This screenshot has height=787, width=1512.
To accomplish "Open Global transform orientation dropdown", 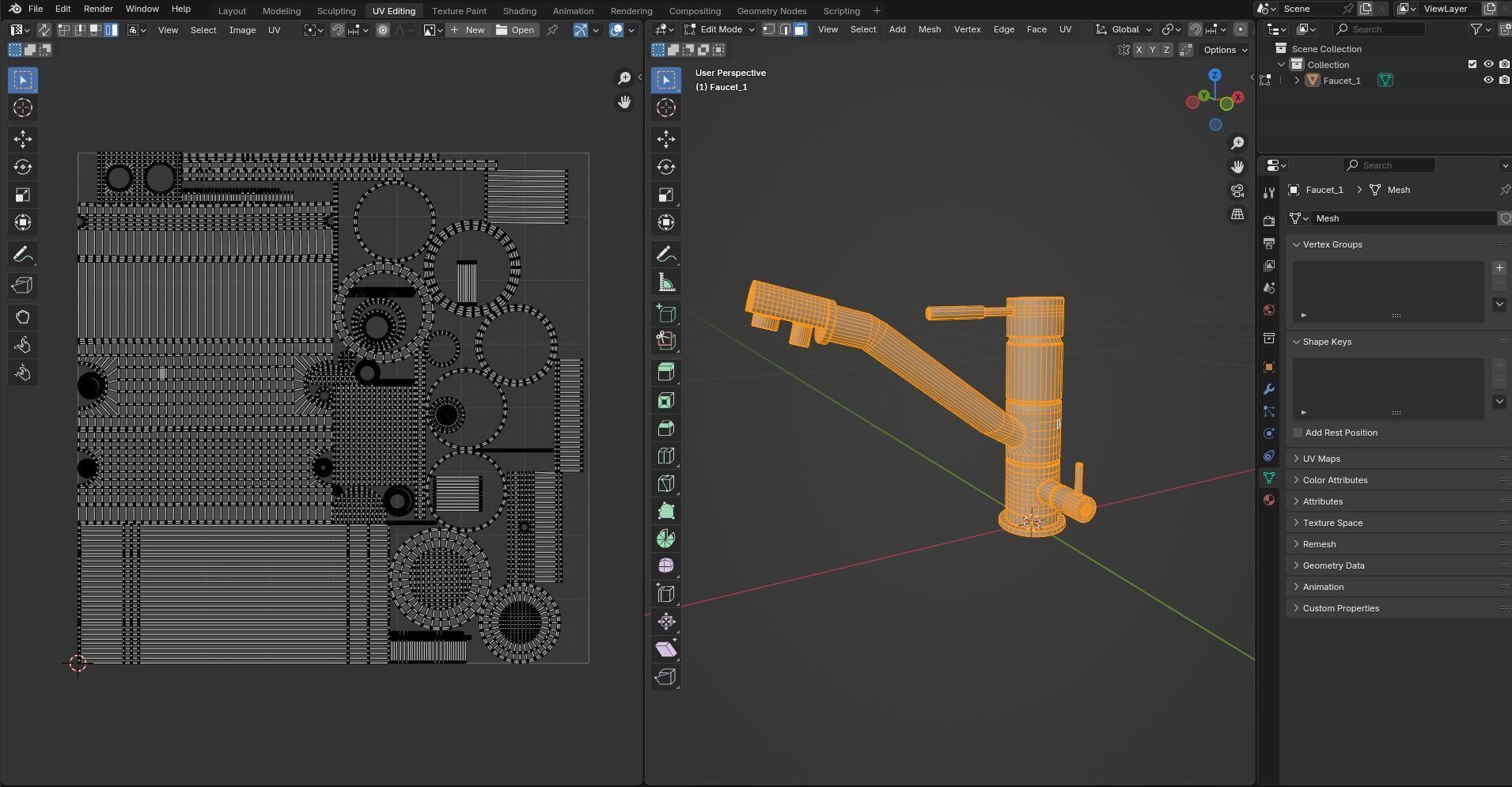I will (x=1124, y=29).
